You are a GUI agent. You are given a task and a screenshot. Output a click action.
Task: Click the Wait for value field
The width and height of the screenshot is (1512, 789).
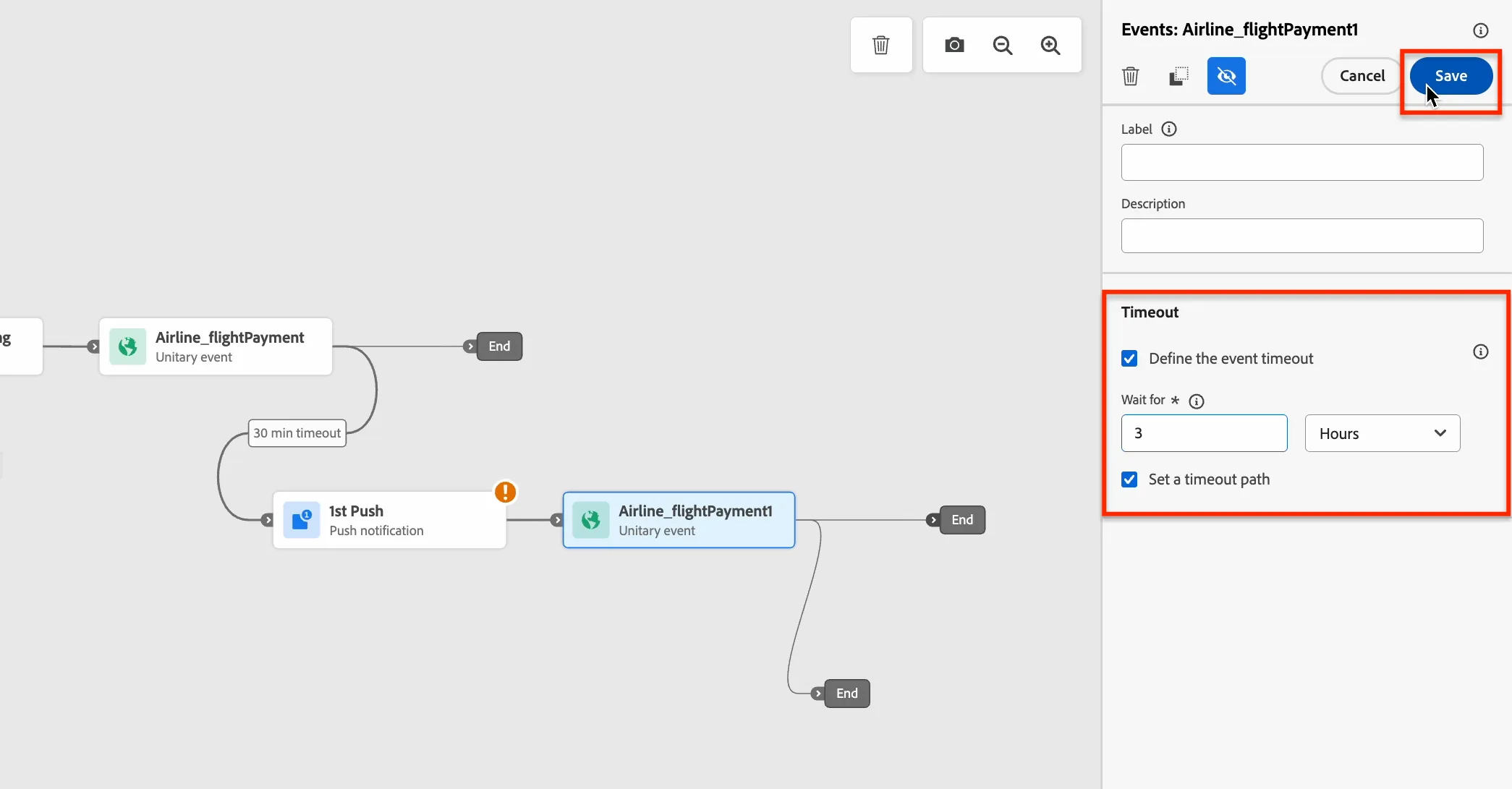pyautogui.click(x=1204, y=433)
